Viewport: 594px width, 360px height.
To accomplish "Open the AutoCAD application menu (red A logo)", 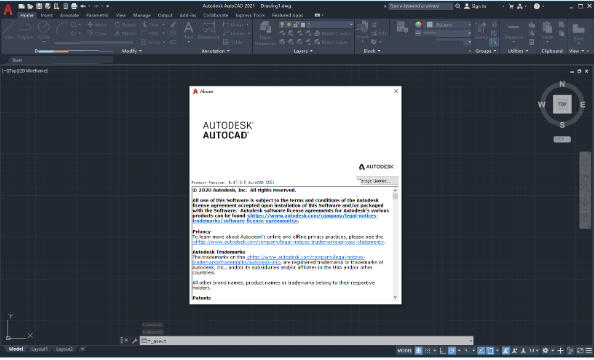I will [8, 9].
